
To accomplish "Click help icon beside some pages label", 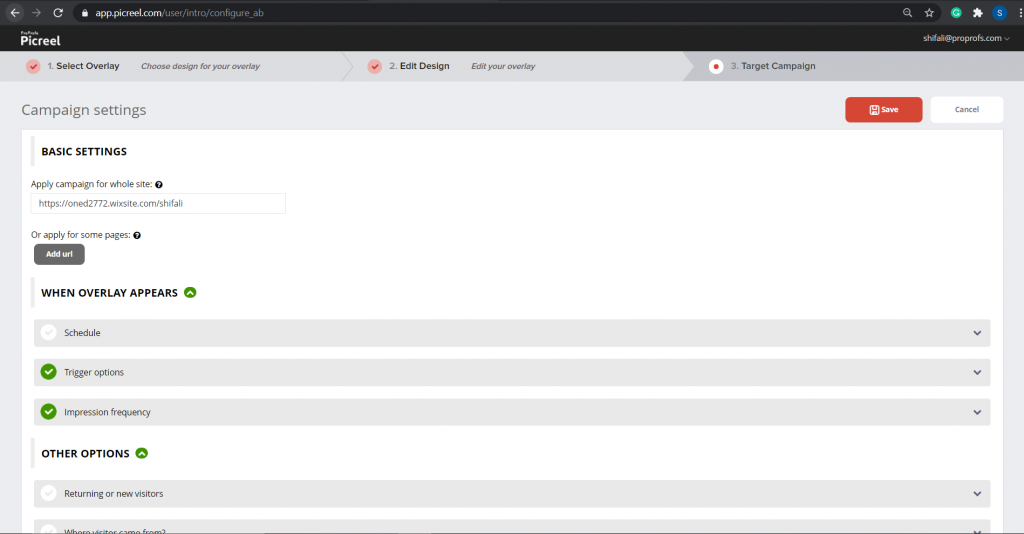I will tap(137, 236).
